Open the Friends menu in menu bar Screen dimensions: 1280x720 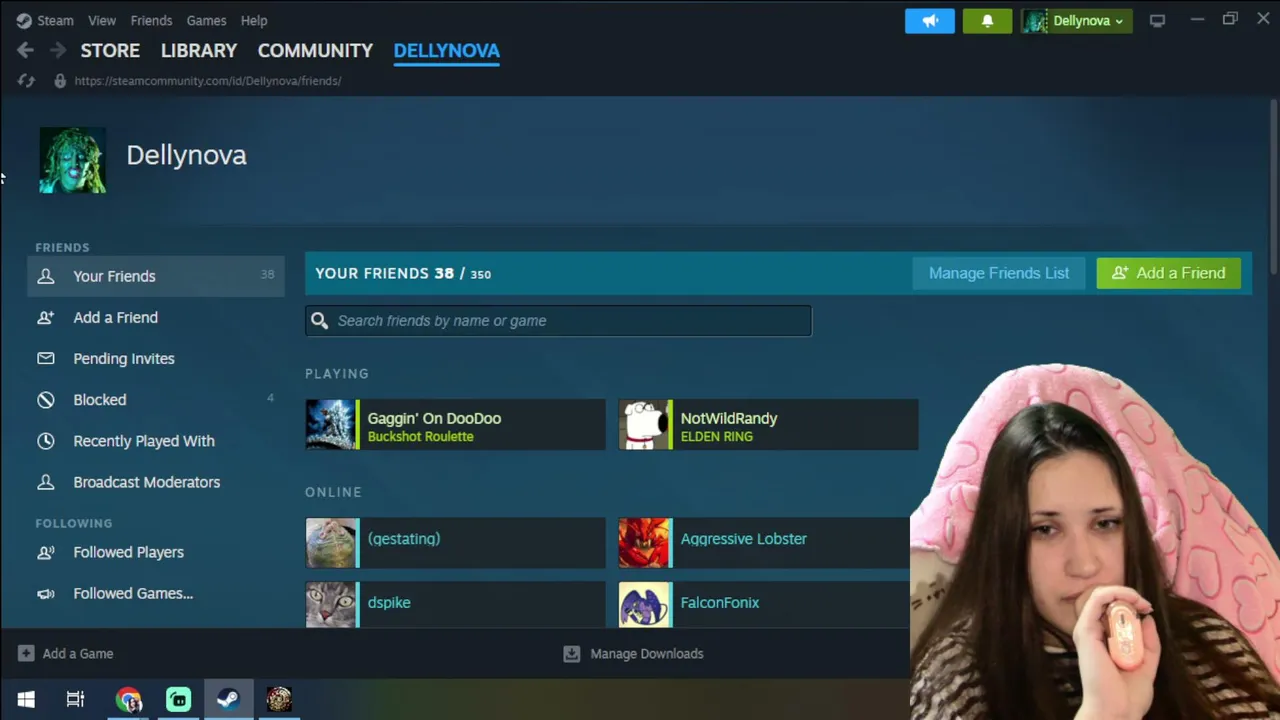click(x=151, y=20)
